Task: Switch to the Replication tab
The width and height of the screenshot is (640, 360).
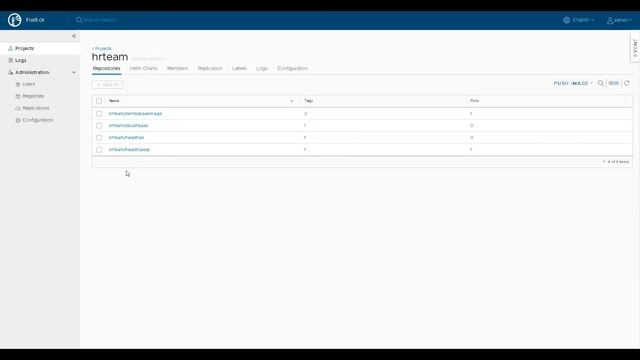Action: pos(210,69)
